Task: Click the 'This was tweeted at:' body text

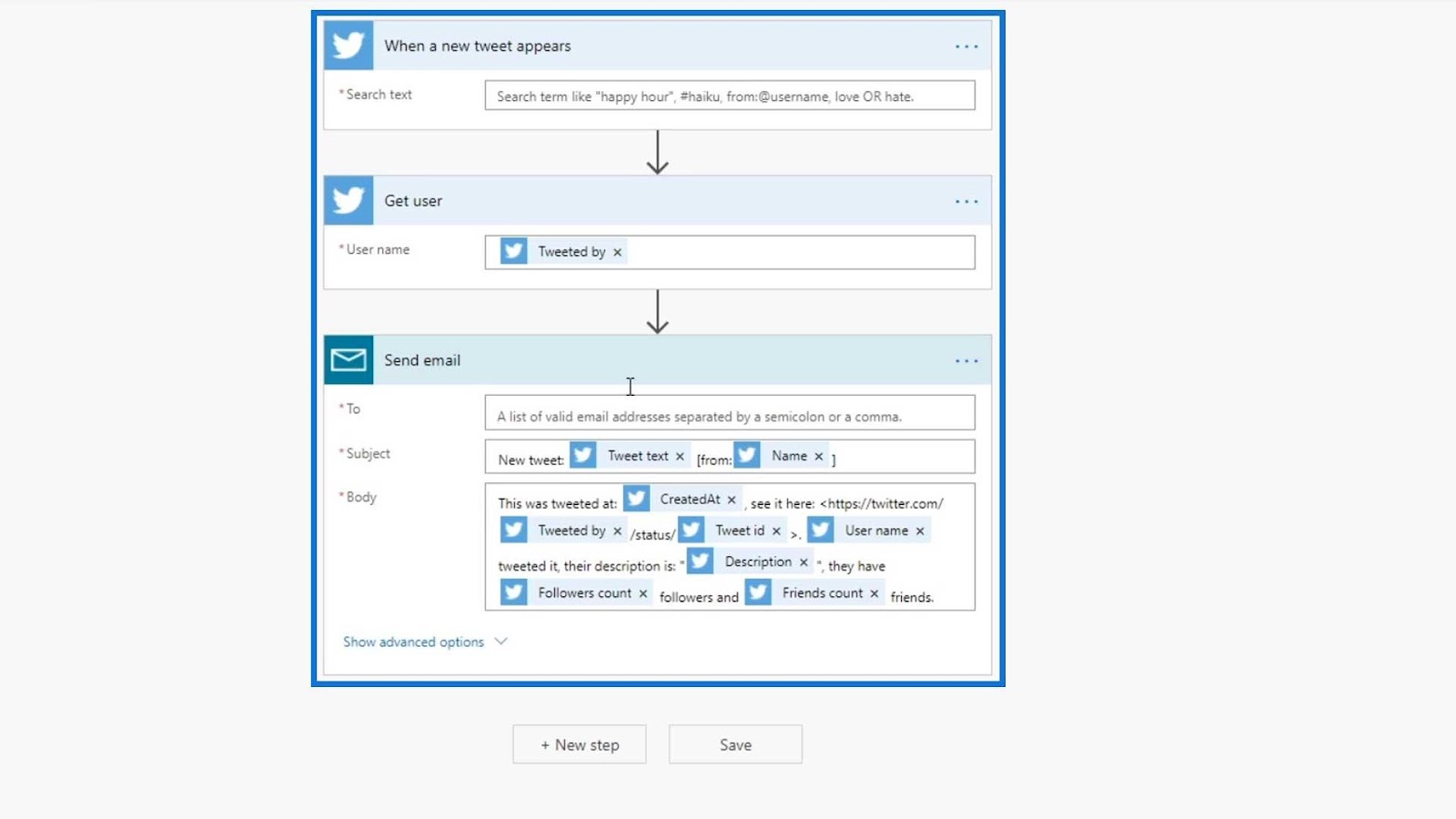Action: [557, 503]
